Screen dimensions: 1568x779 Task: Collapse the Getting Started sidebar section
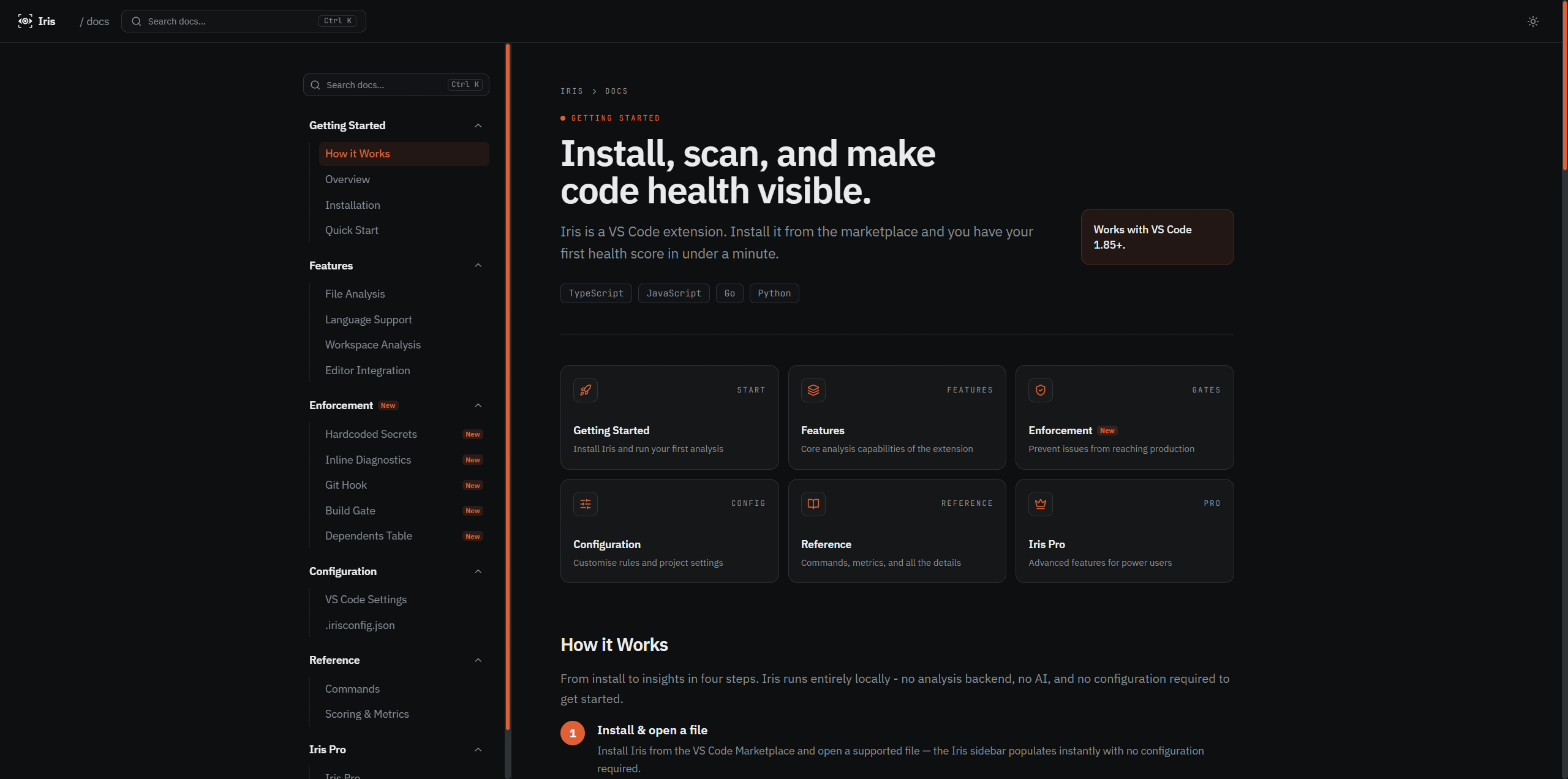tap(478, 126)
